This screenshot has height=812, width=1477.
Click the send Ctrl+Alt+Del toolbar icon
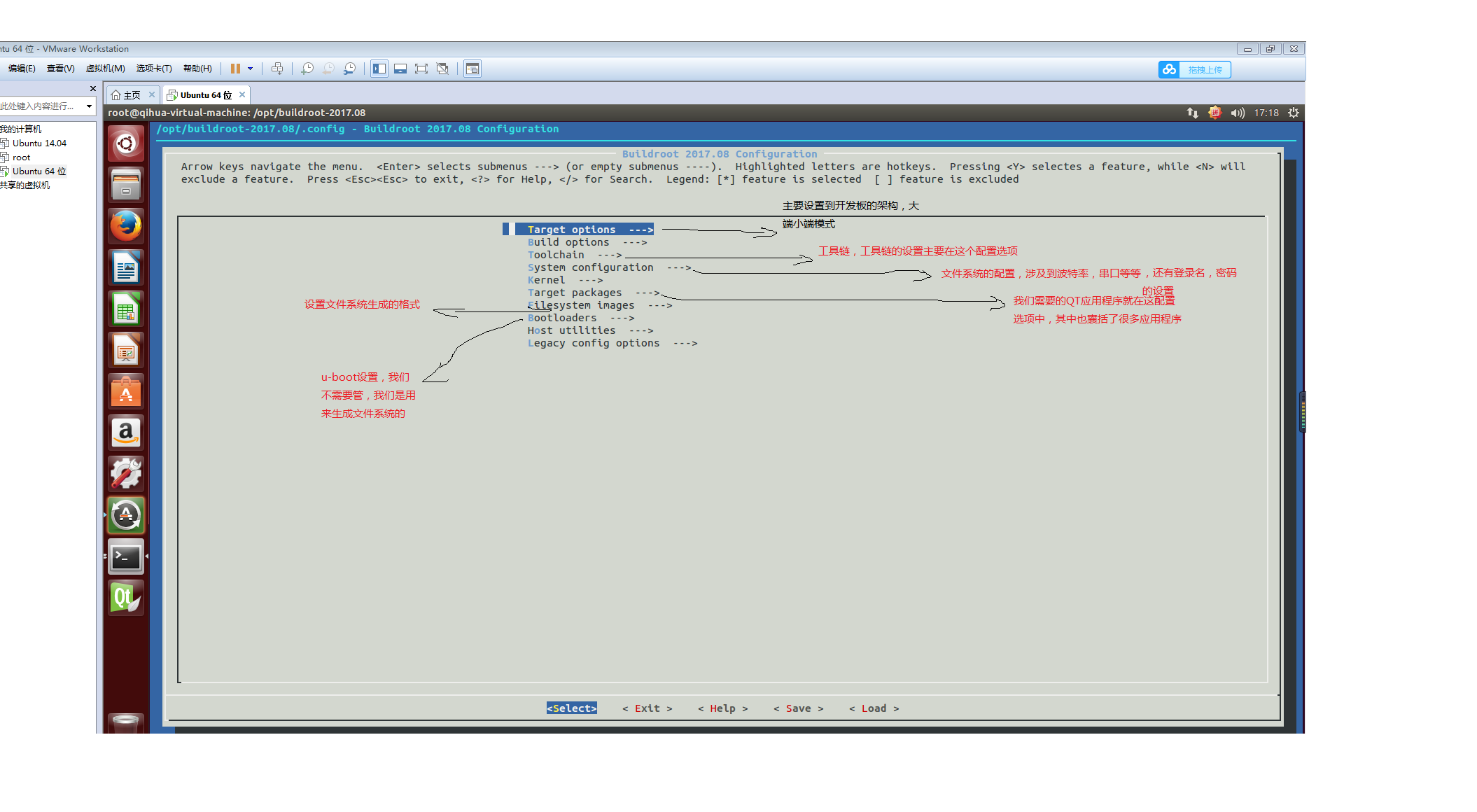click(x=277, y=69)
